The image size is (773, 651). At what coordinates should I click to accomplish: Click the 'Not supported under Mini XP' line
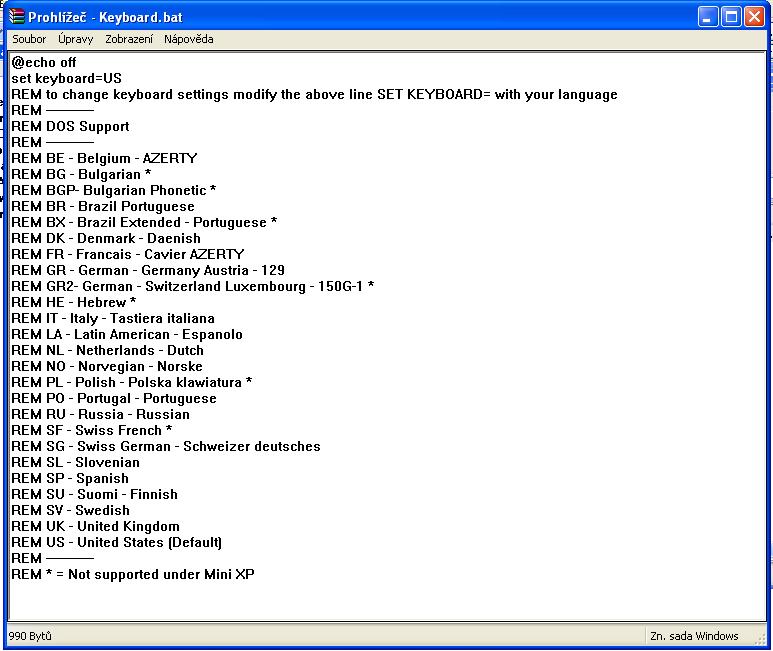click(x=133, y=574)
